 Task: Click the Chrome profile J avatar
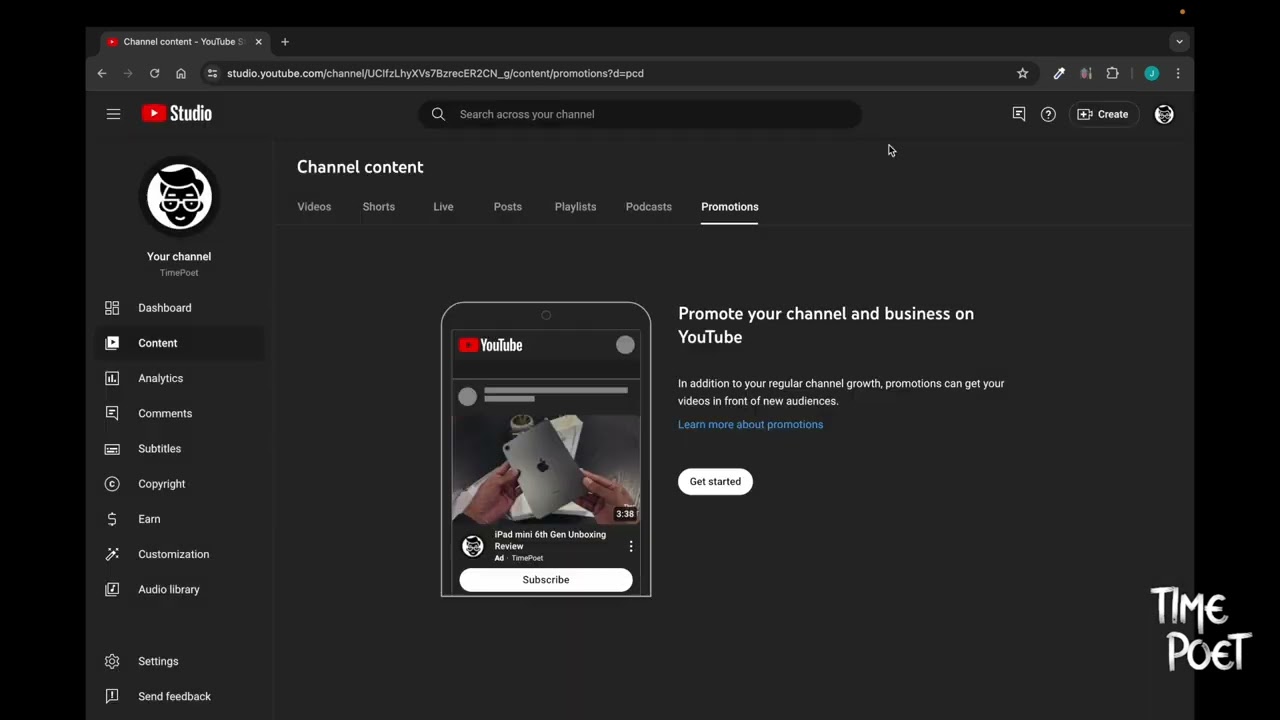[x=1152, y=73]
